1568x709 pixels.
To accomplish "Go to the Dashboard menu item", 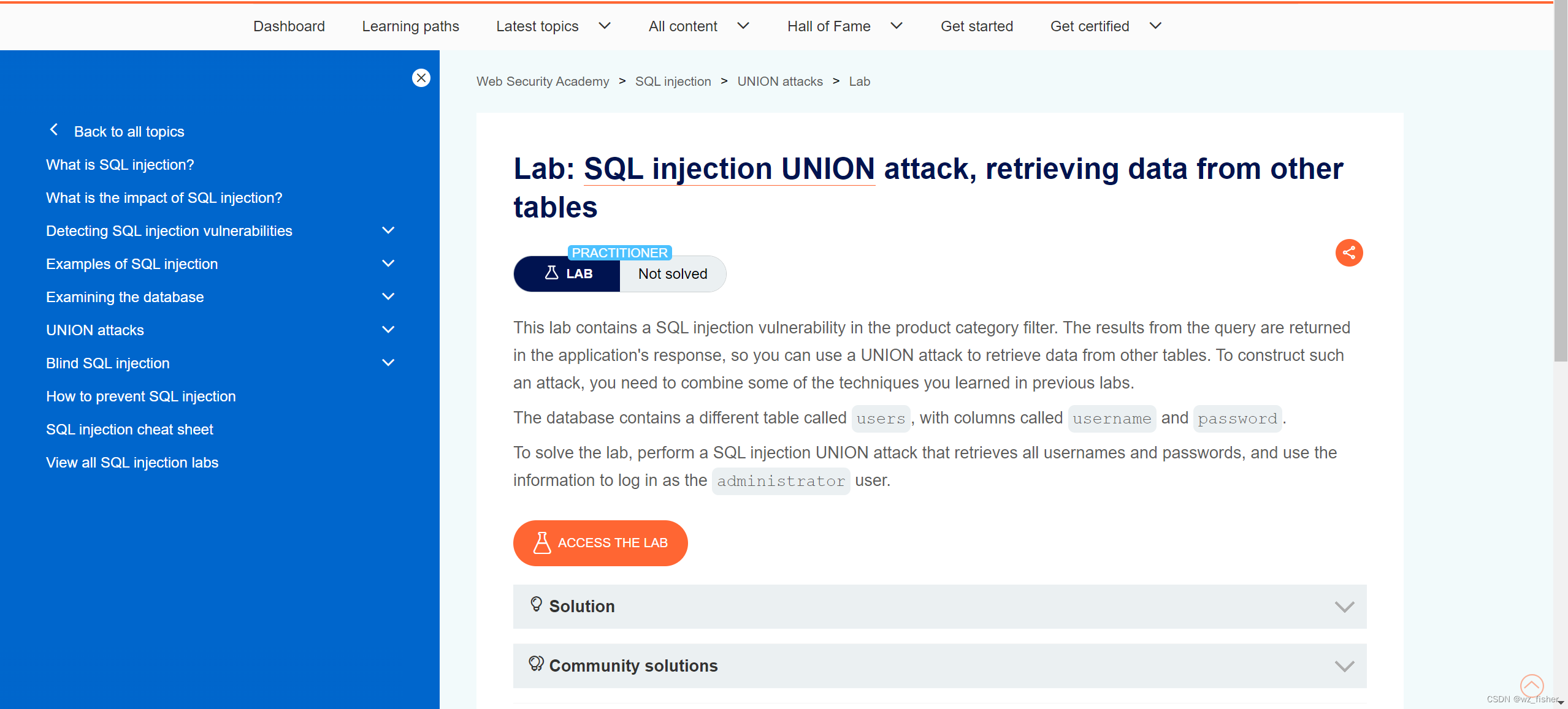I will [x=289, y=26].
